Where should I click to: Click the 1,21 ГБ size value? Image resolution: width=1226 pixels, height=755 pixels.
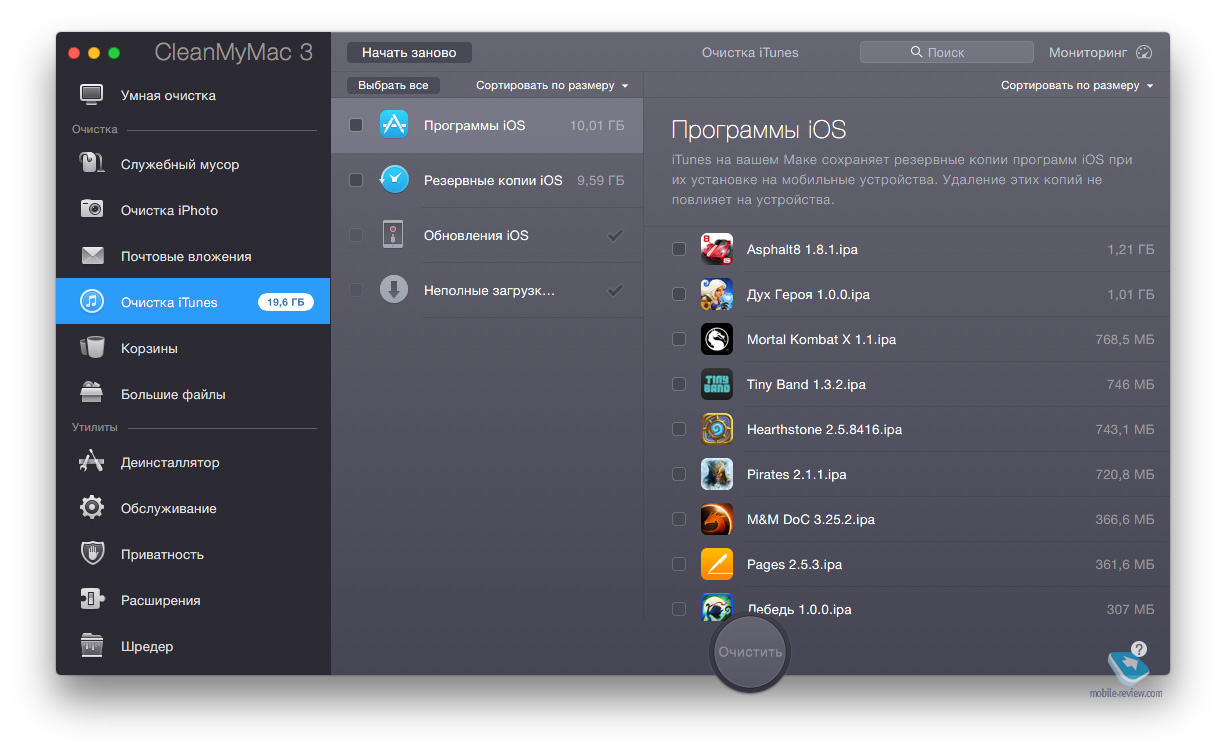pyautogui.click(x=1131, y=250)
